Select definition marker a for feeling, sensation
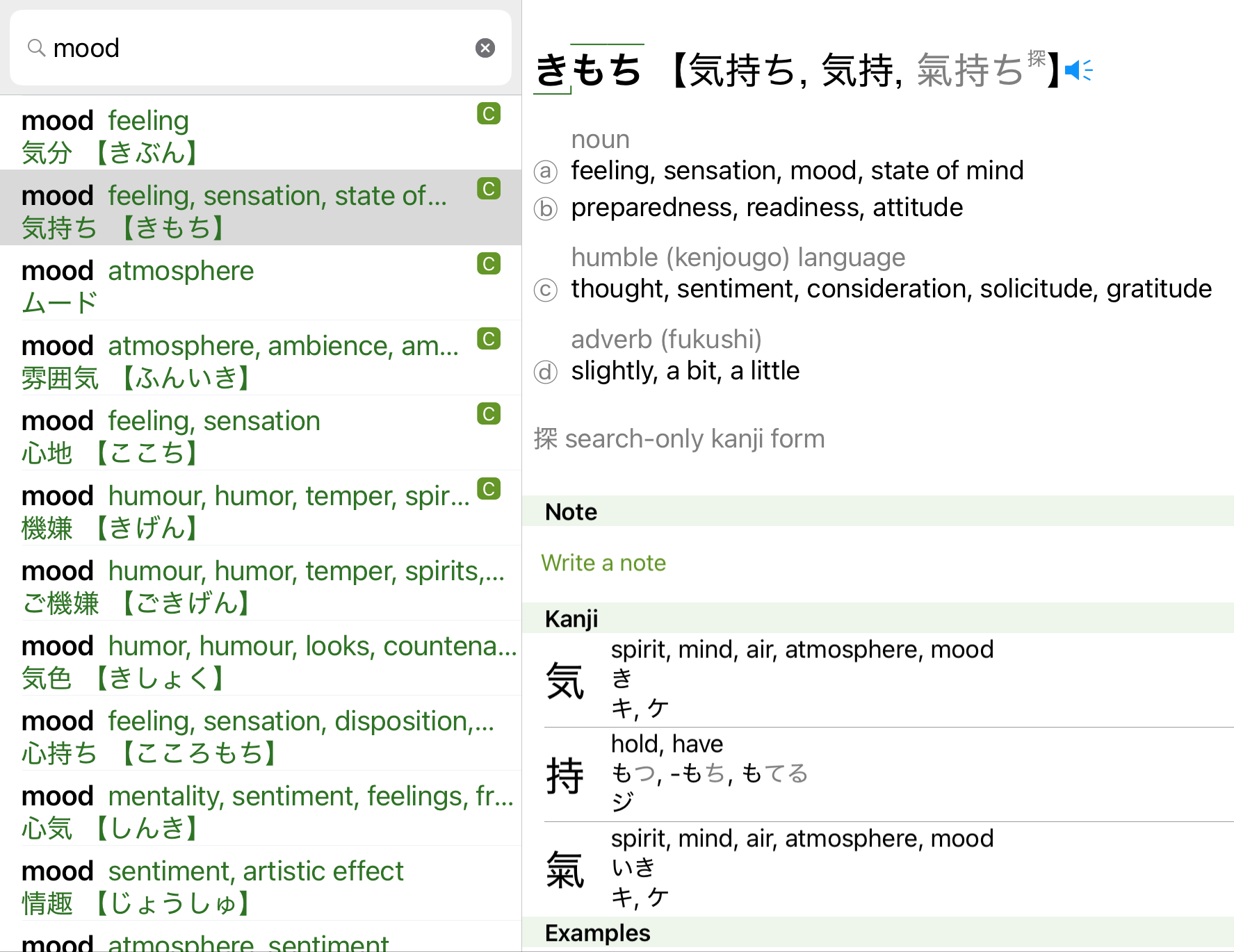 pyautogui.click(x=546, y=171)
